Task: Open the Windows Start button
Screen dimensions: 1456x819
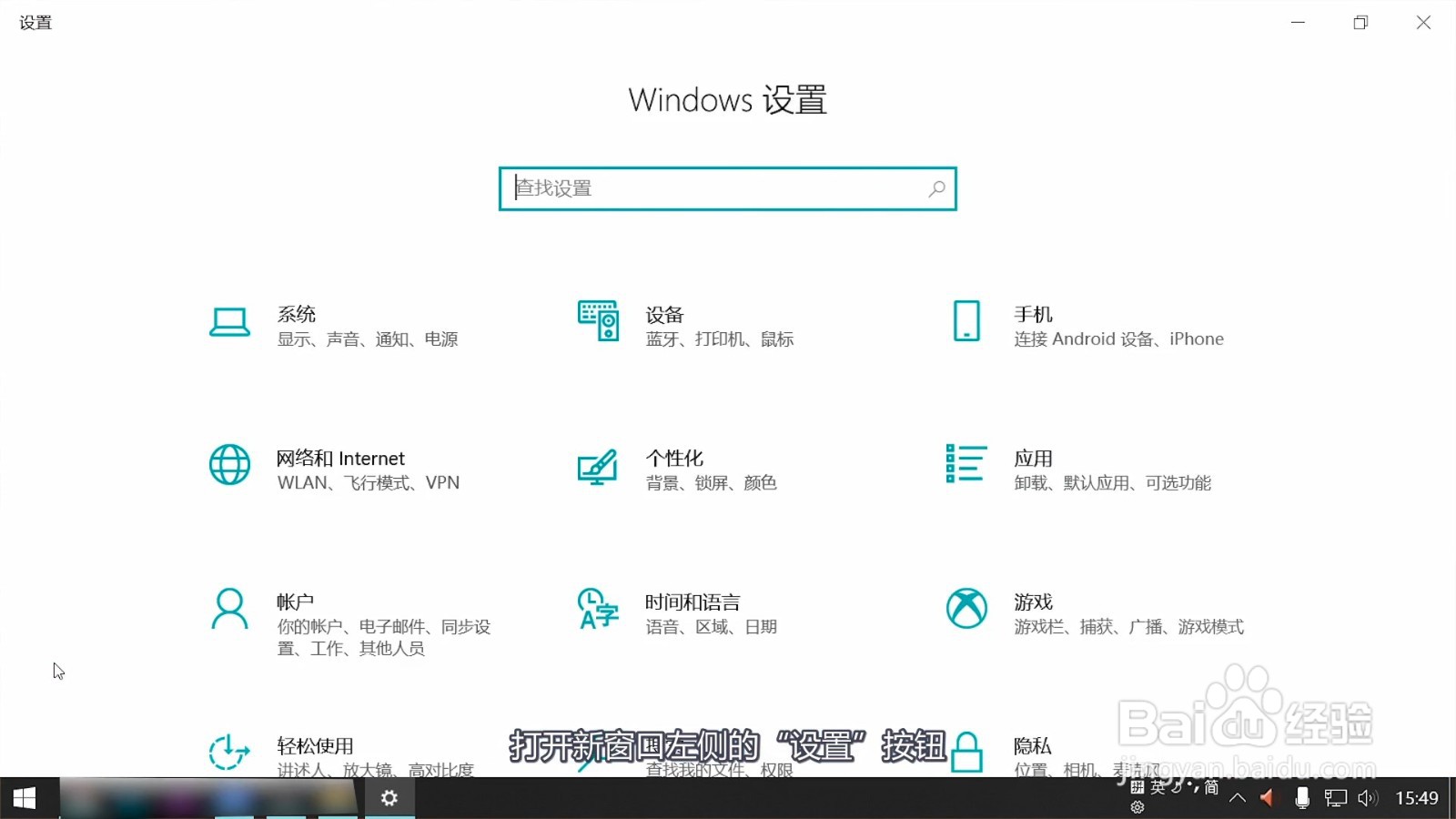Action: 25,798
